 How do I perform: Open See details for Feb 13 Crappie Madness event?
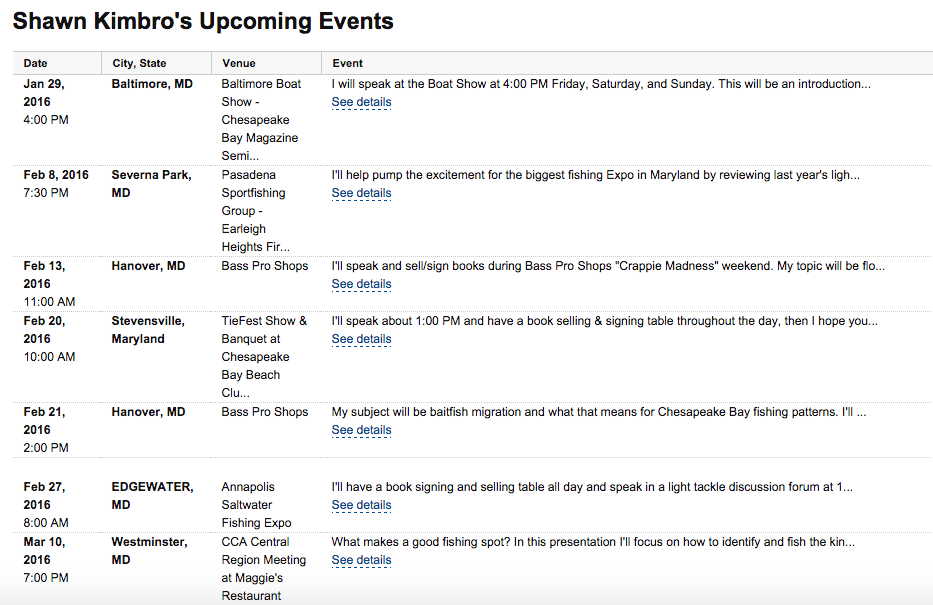pos(361,284)
